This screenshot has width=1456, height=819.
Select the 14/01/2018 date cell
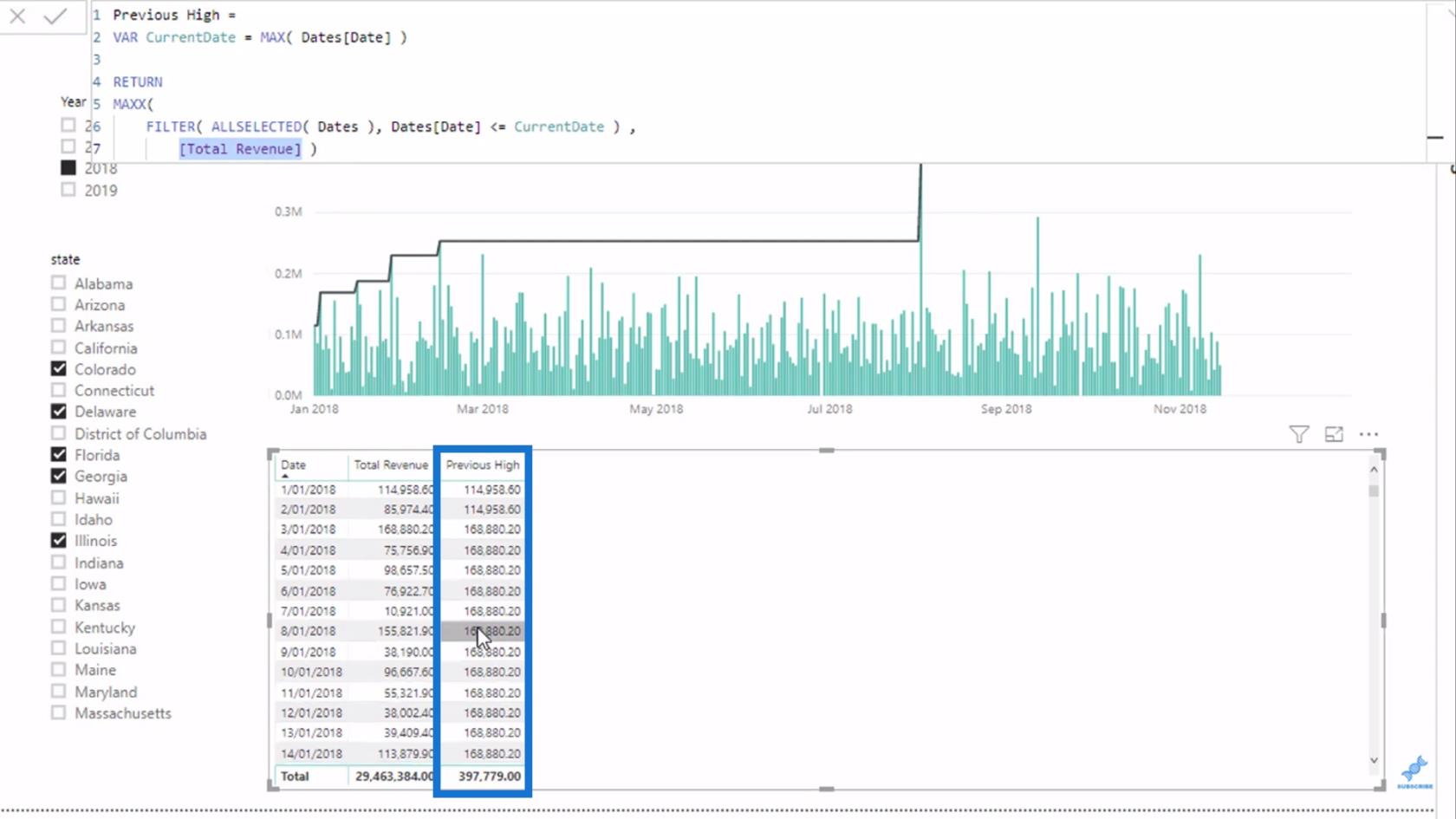pyautogui.click(x=311, y=754)
